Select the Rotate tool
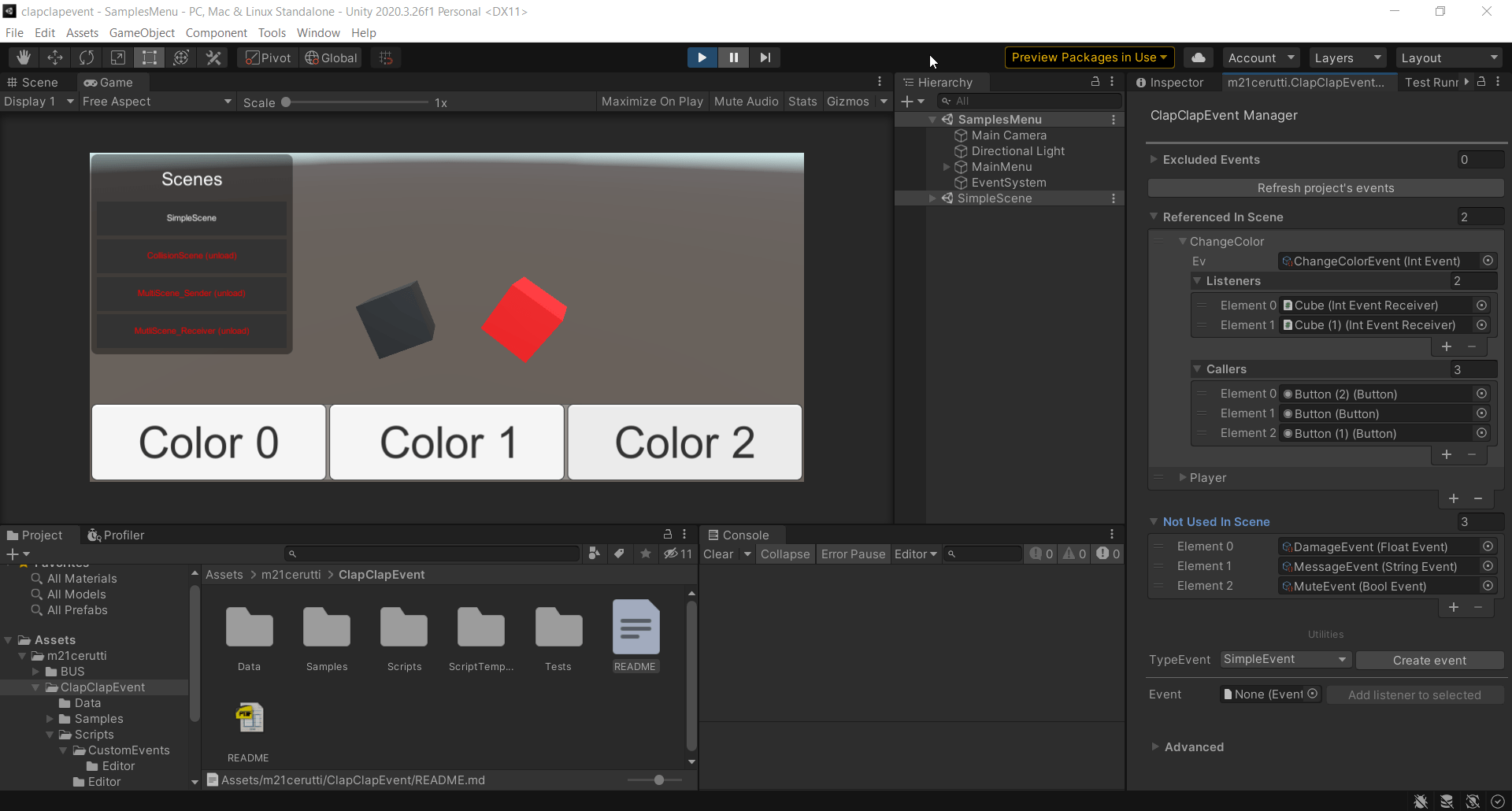 (x=87, y=57)
